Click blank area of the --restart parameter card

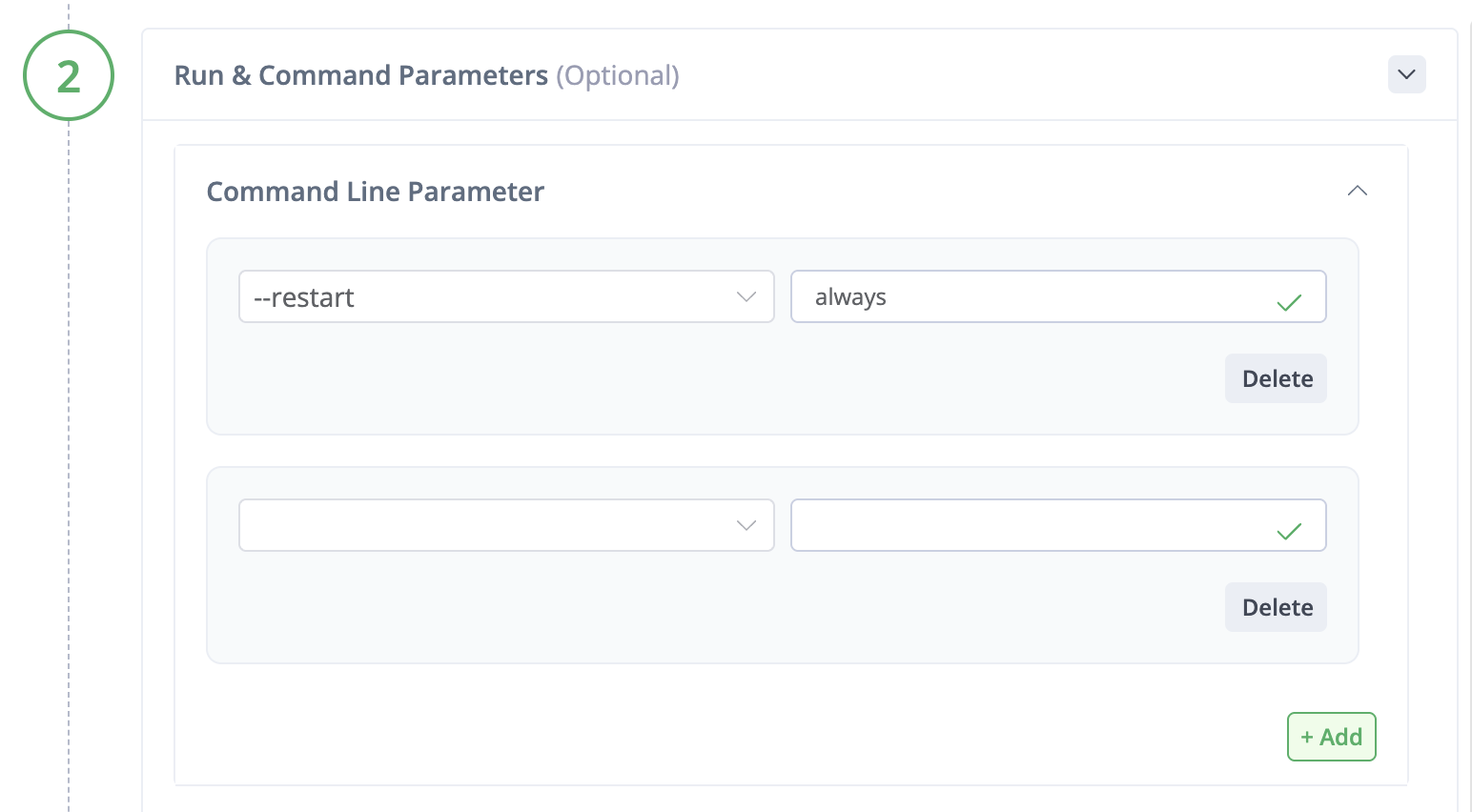pos(667,381)
